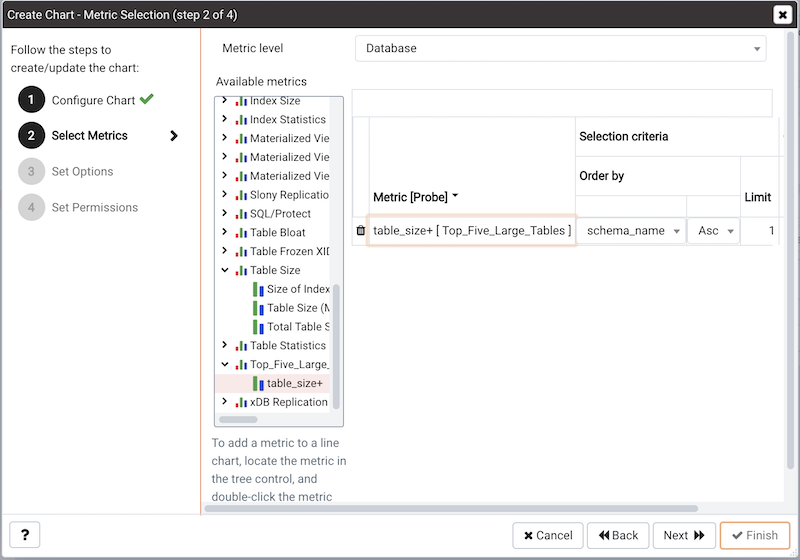This screenshot has height=560, width=800.
Task: Click the Finish button
Action: tap(755, 535)
